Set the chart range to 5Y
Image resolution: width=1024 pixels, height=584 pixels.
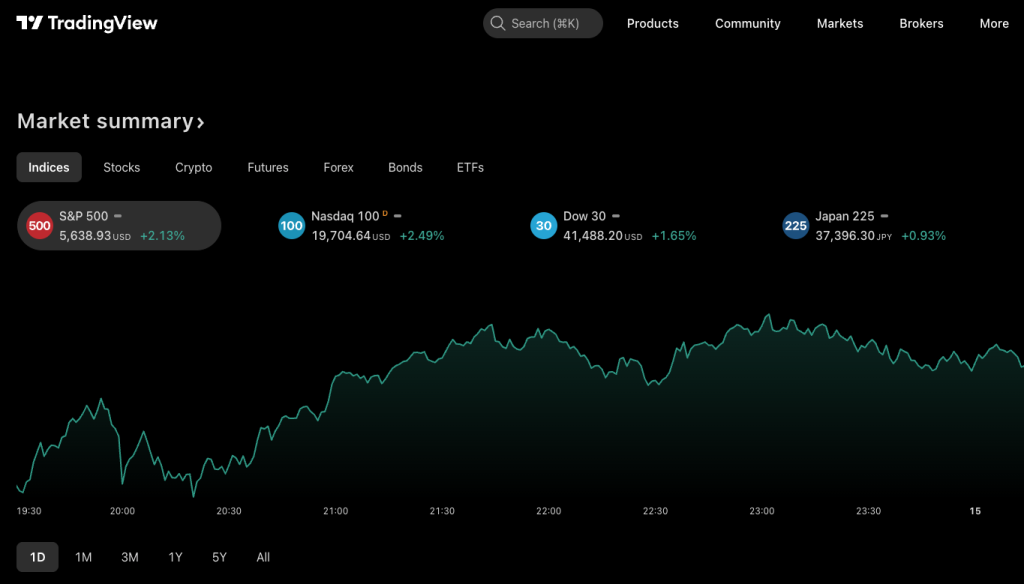point(219,557)
